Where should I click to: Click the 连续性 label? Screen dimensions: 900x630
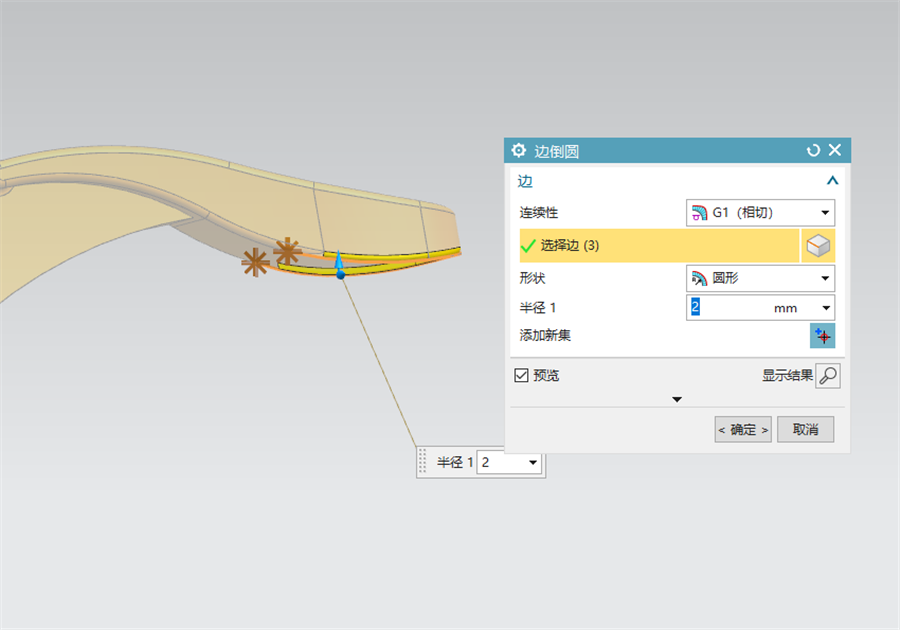pos(538,213)
